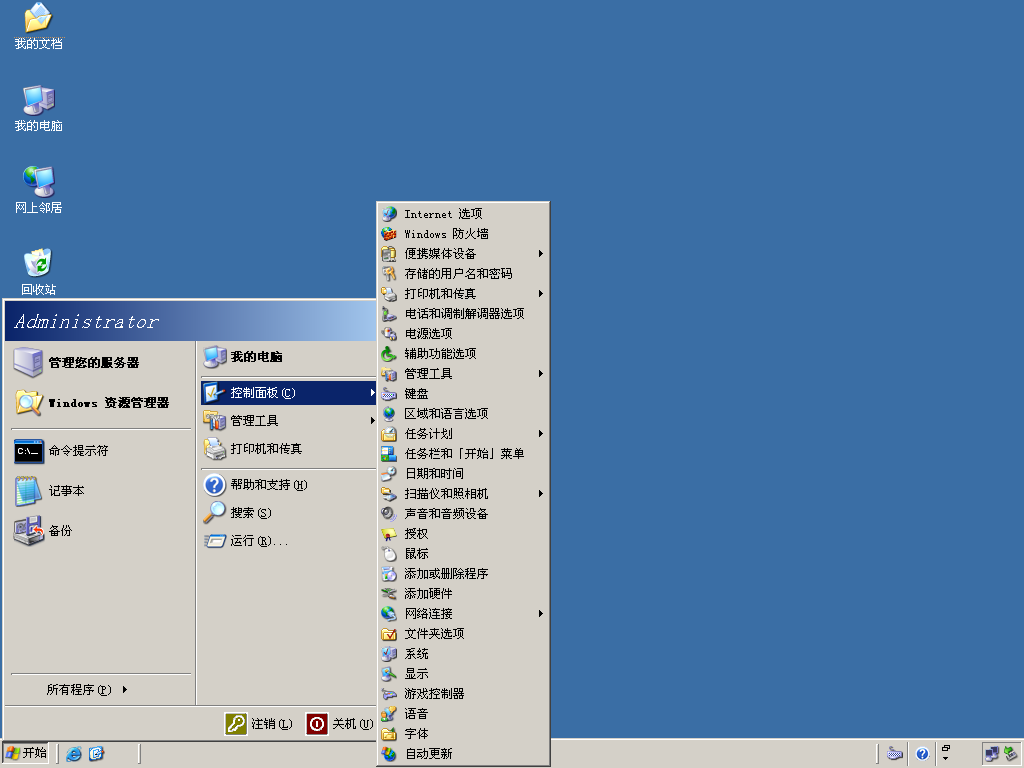Open the 我的文档 desktop icon
The height and width of the screenshot is (768, 1024).
pyautogui.click(x=38, y=26)
